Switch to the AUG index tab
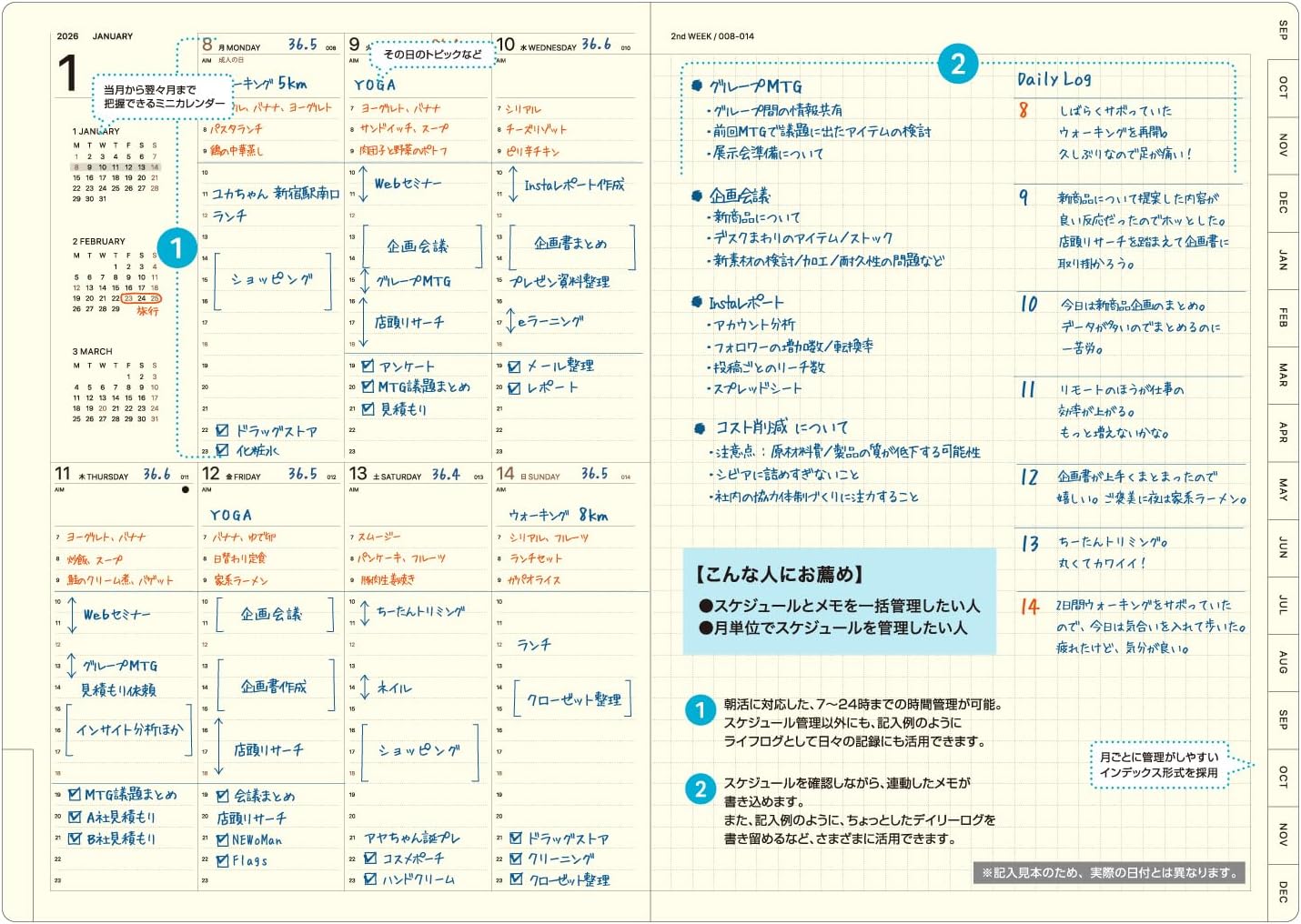The width and height of the screenshot is (1301, 924). (x=1283, y=661)
